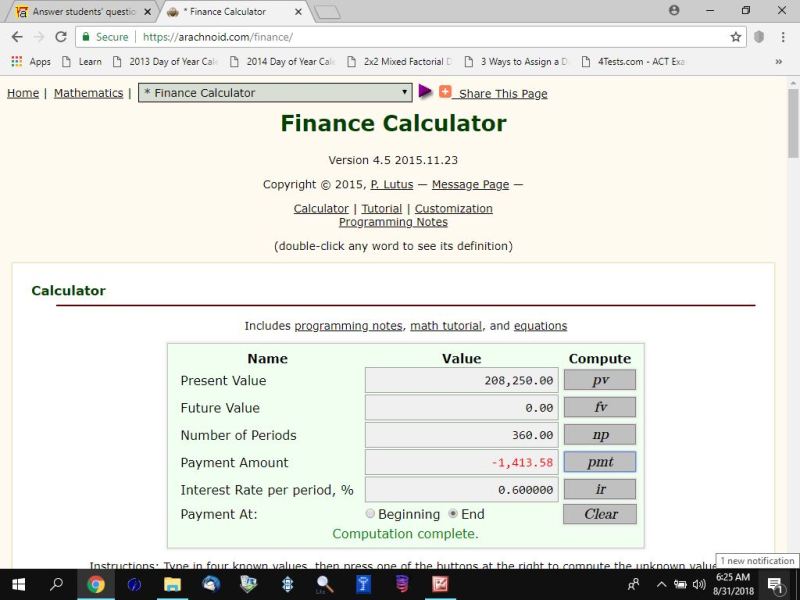Open File Explorer from the taskbar
The width and height of the screenshot is (800, 600).
pyautogui.click(x=172, y=584)
